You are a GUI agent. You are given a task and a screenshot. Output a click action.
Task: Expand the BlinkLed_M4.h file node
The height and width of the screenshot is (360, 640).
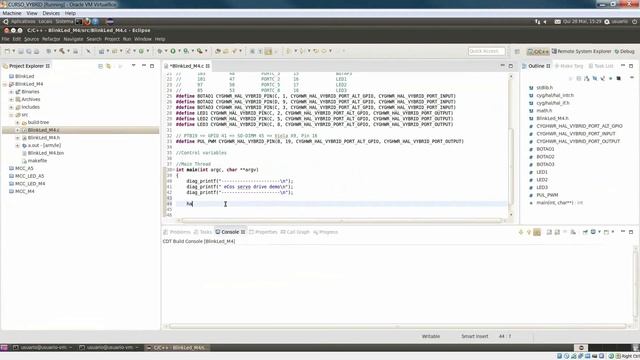pyautogui.click(x=18, y=138)
